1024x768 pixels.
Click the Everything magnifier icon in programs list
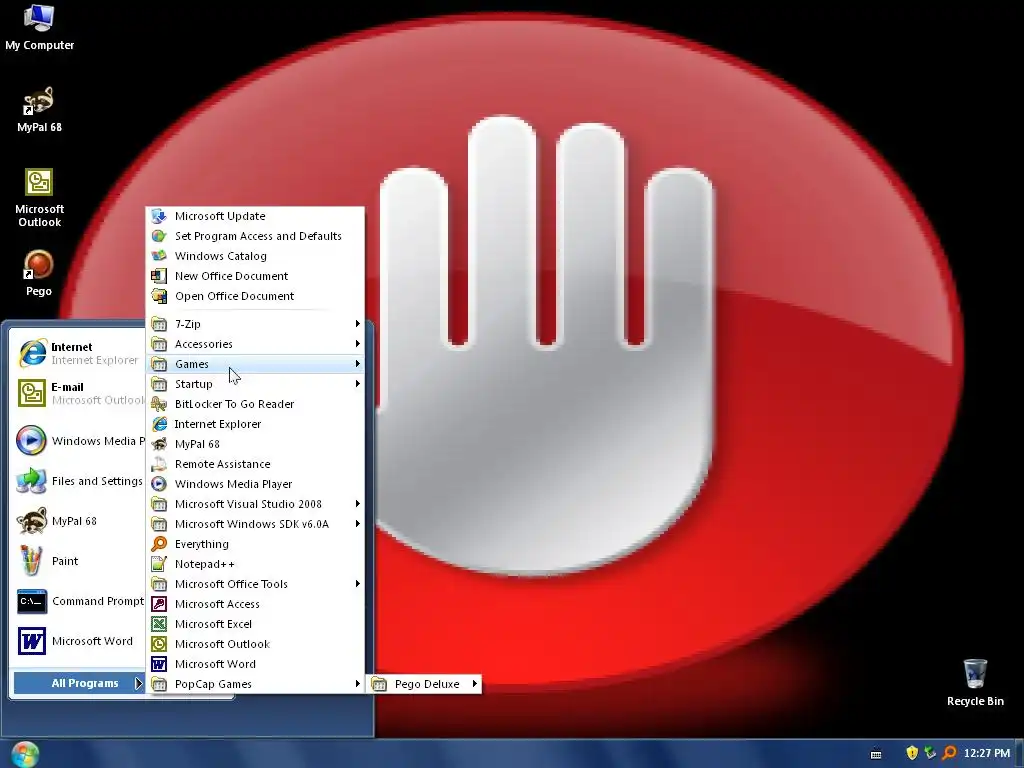pos(159,543)
